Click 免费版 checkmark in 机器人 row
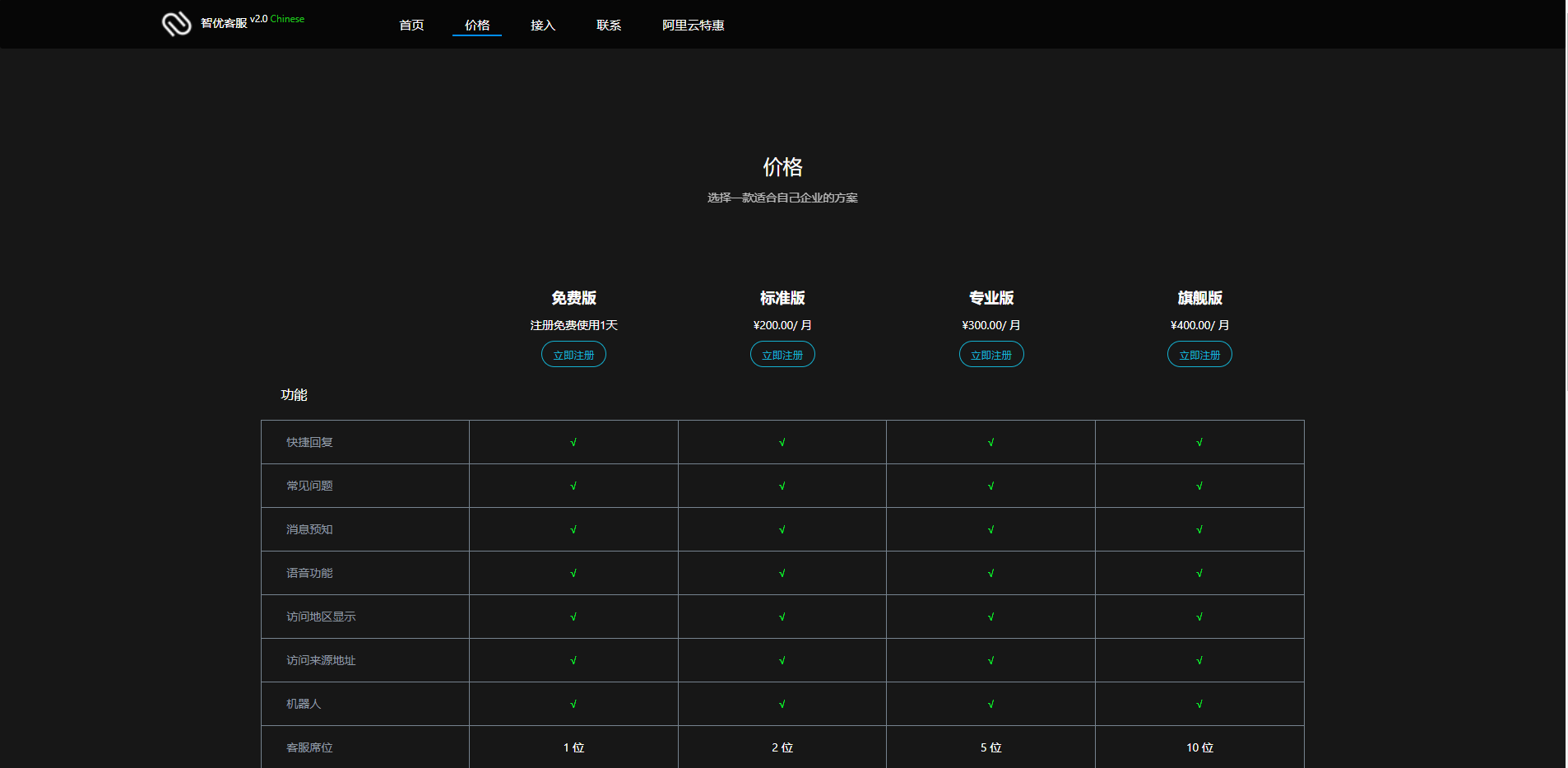1568x768 pixels. pyautogui.click(x=573, y=704)
